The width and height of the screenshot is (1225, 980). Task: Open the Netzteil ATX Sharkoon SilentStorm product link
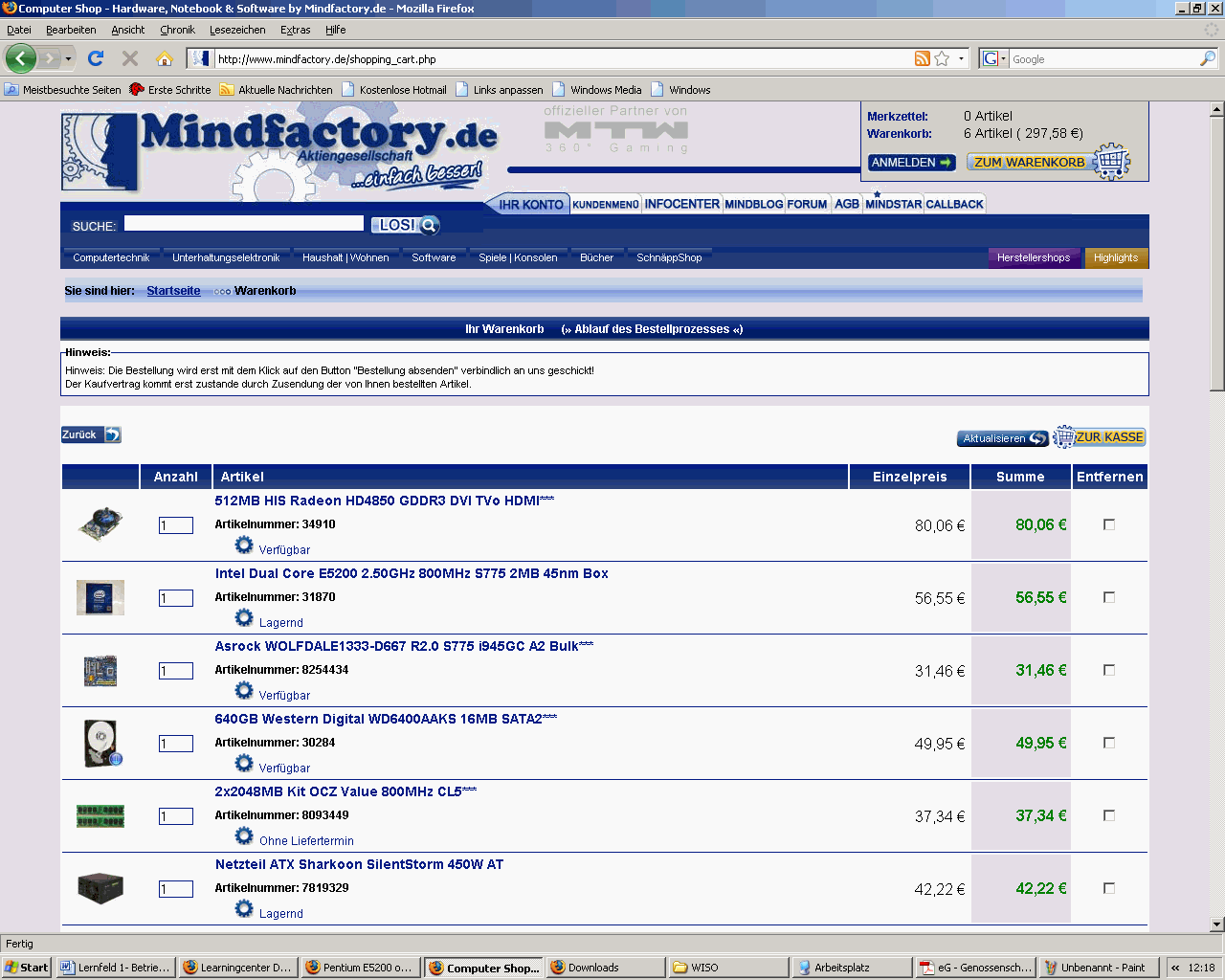[x=359, y=864]
